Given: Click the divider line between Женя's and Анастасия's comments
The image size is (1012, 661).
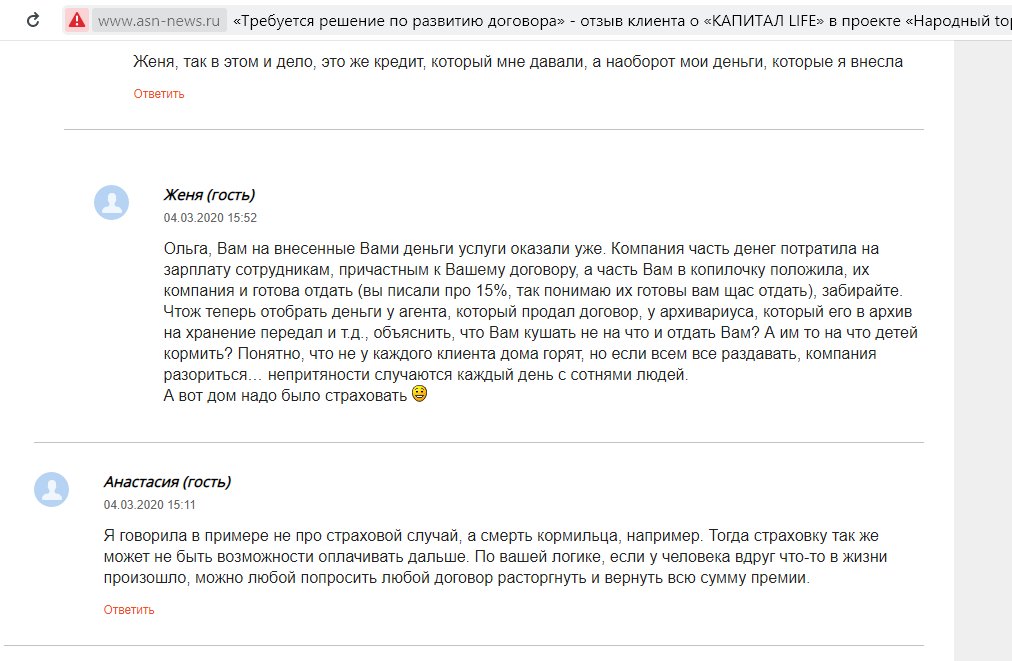Looking at the screenshot, I should pos(478,442).
